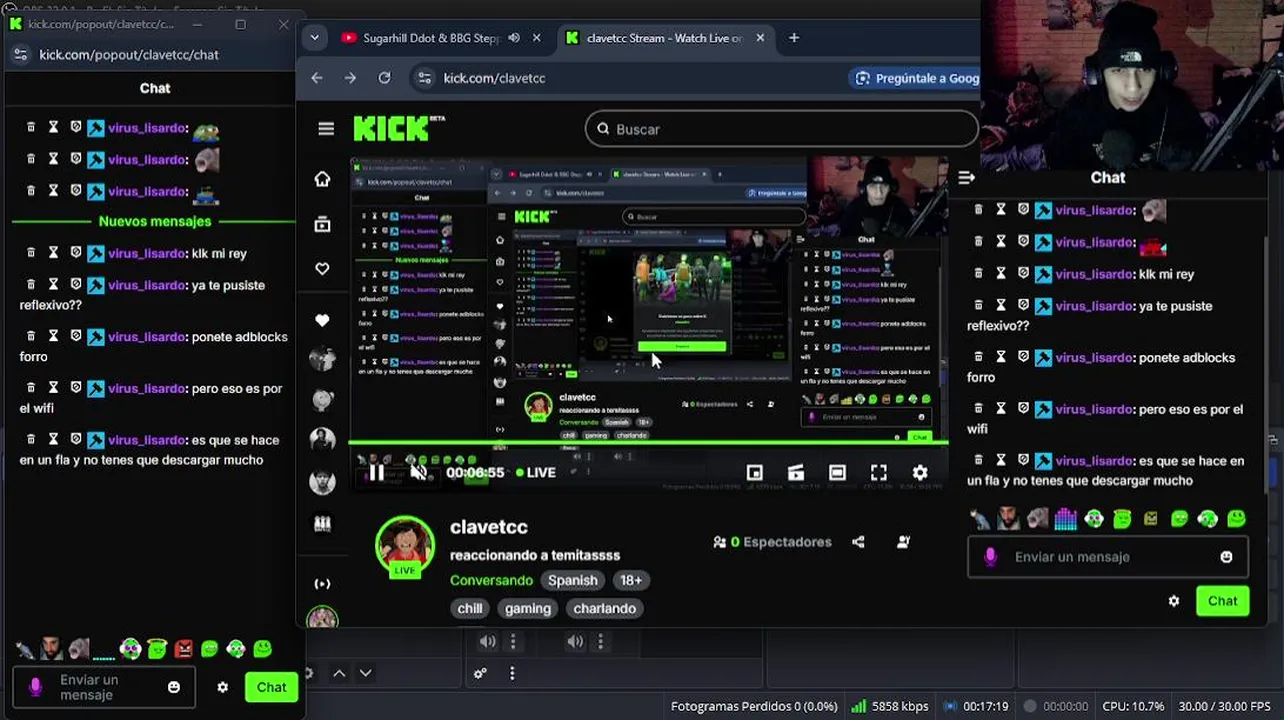Toggle the first OBS mixer speaker mute icon
This screenshot has height=720, width=1284.
487,642
